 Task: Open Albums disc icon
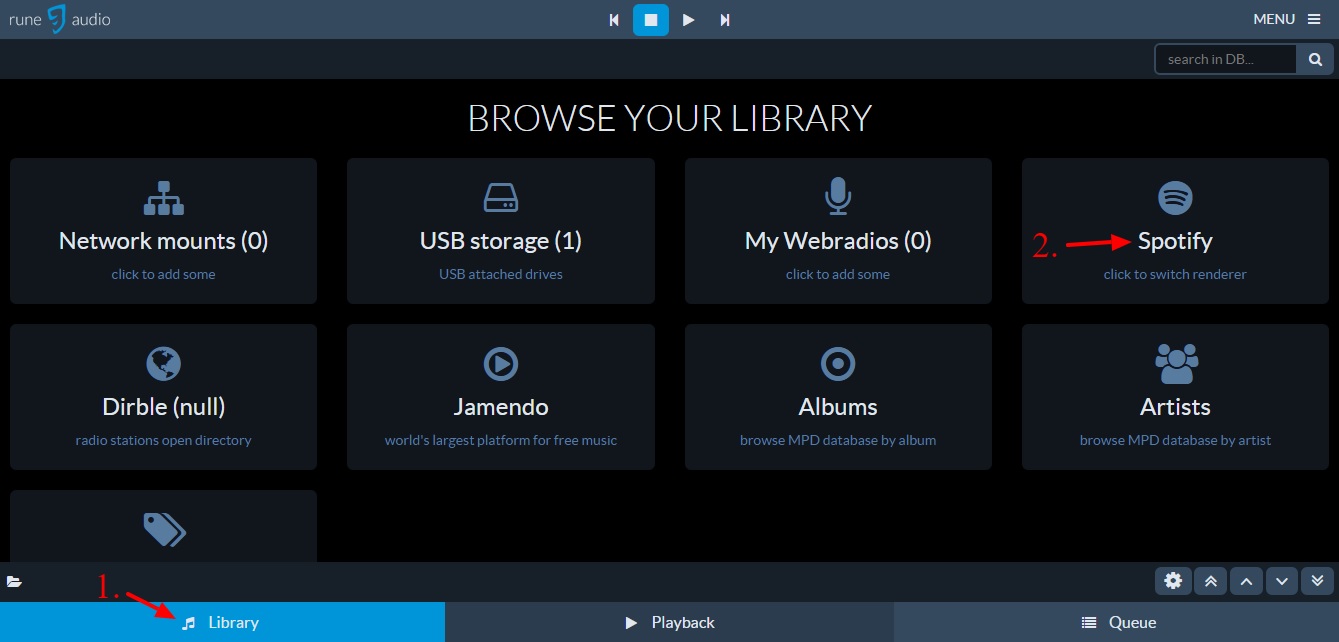838,364
